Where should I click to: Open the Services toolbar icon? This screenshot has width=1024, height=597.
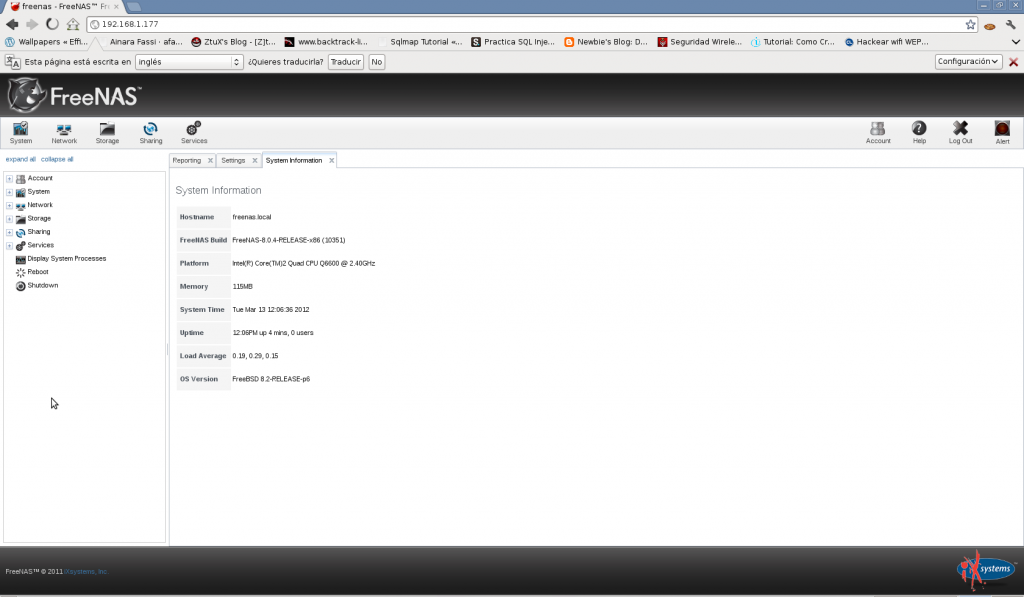click(194, 133)
